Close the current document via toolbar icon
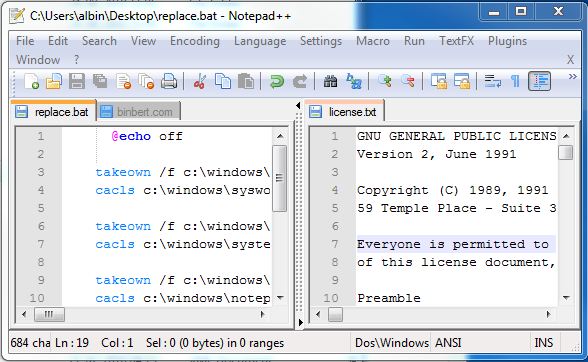Image resolution: width=588 pixels, height=362 pixels. [123, 81]
